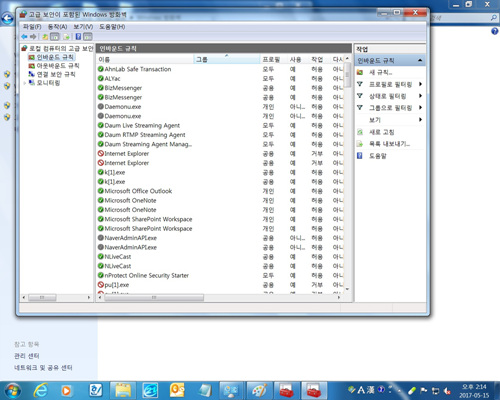Image resolution: width=500 pixels, height=400 pixels.
Task: Click the help icon in the background Control Panel window
Action: tap(495, 31)
